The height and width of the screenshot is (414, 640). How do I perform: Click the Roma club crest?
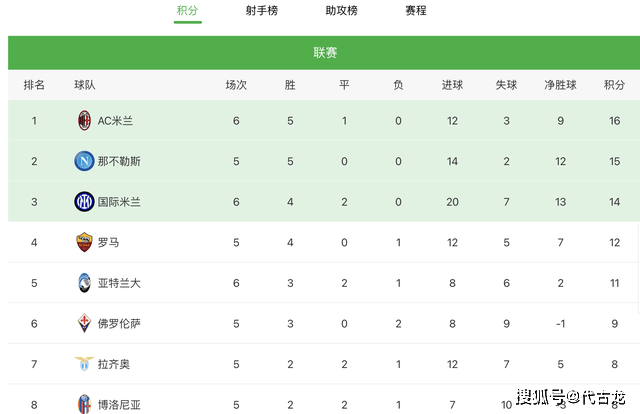point(84,242)
